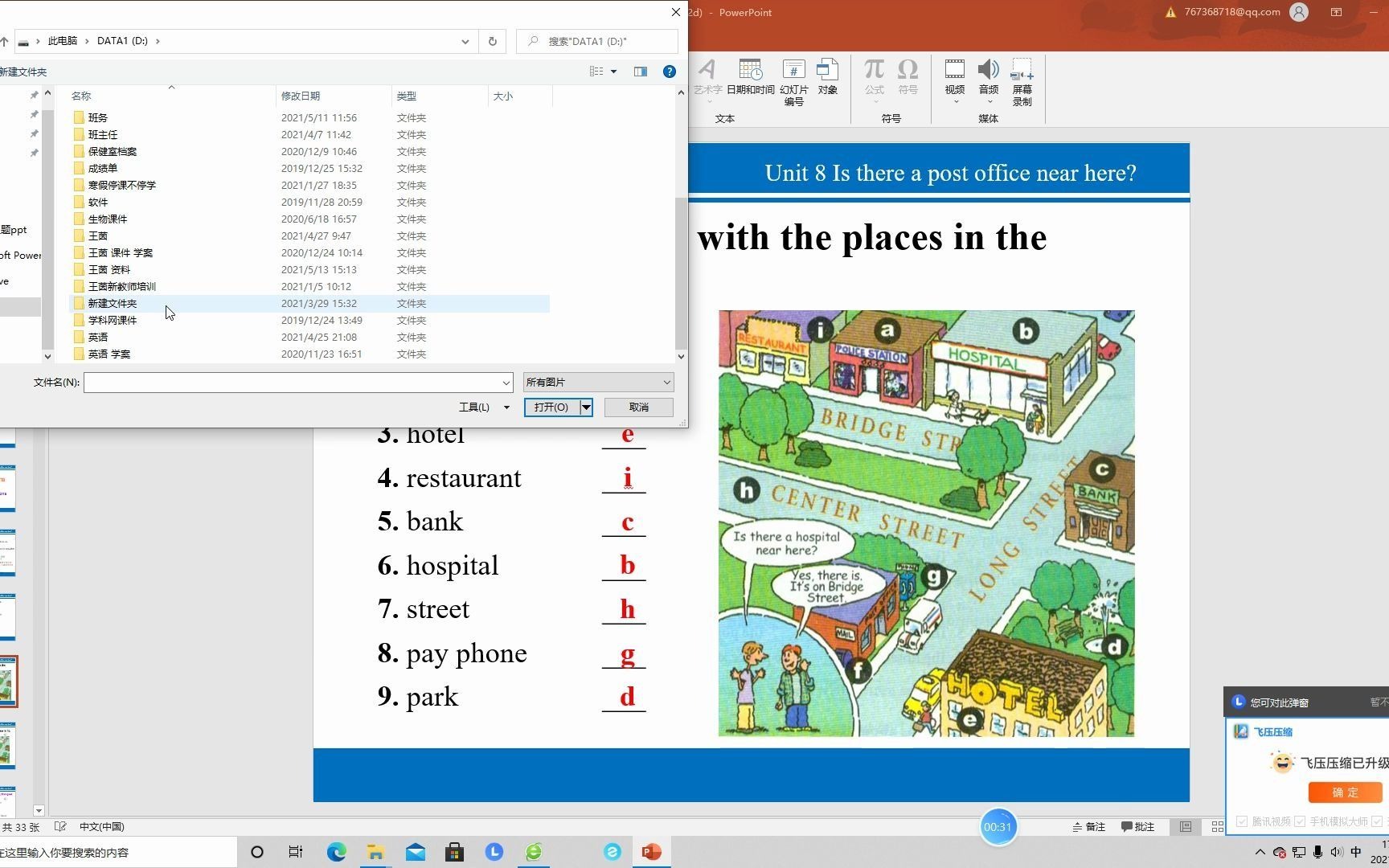The height and width of the screenshot is (868, 1389).
Task: Start Screen Recording tool
Action: pyautogui.click(x=1022, y=83)
